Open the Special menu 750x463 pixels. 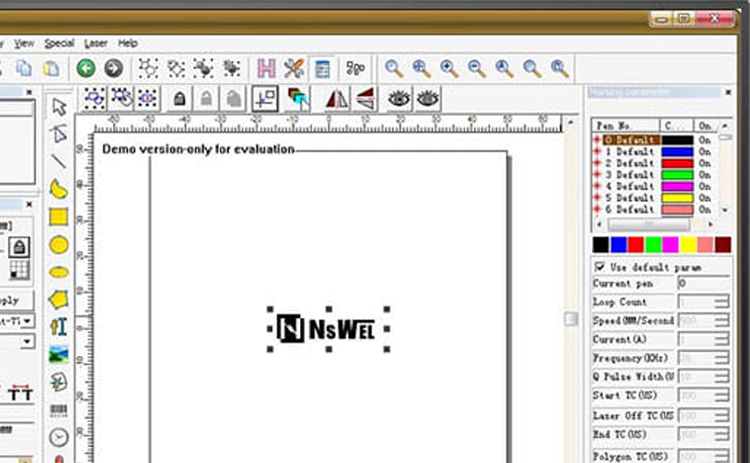click(59, 44)
